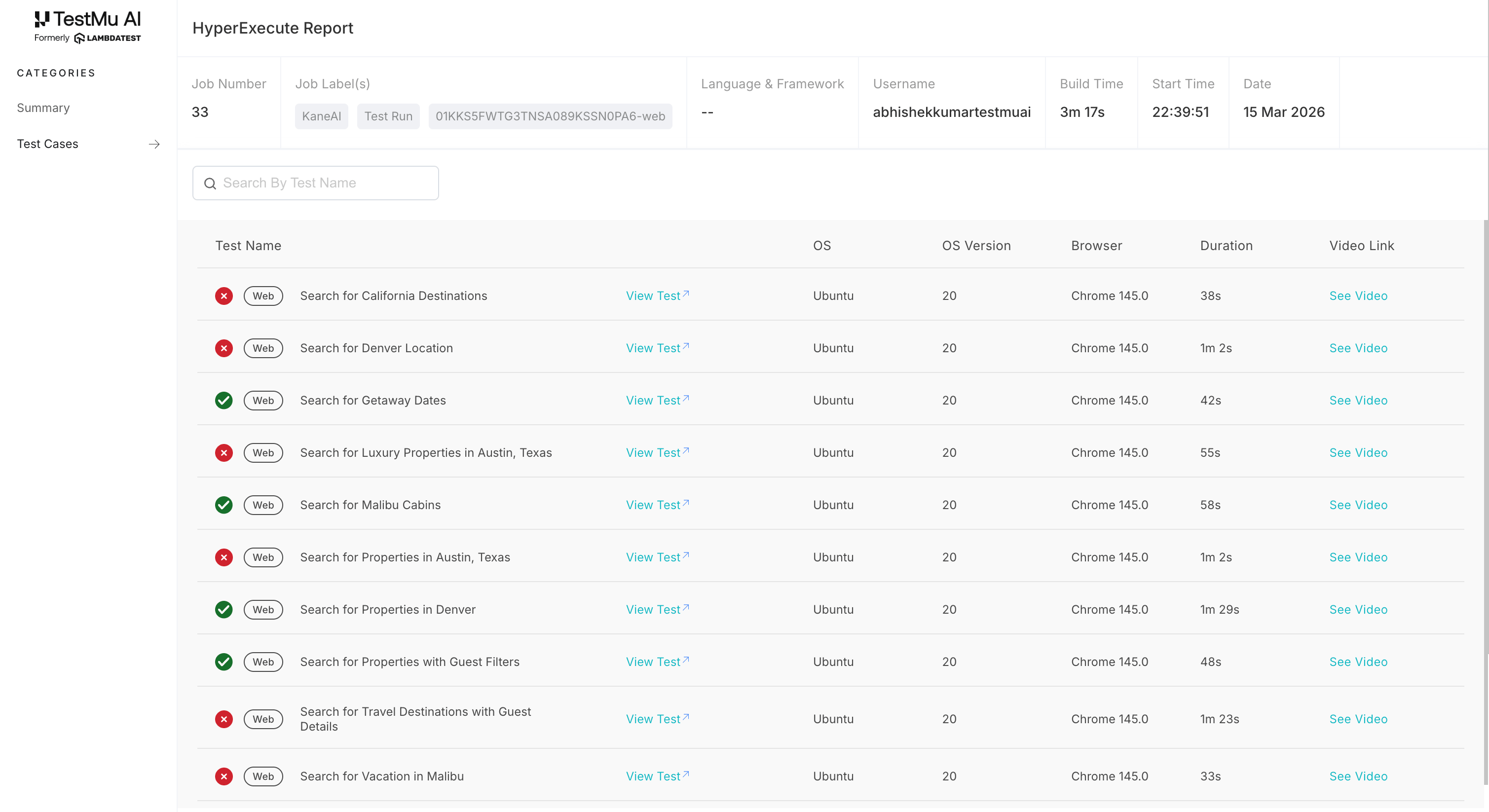
Task: Click the TestMu AI logo
Action: [87, 18]
